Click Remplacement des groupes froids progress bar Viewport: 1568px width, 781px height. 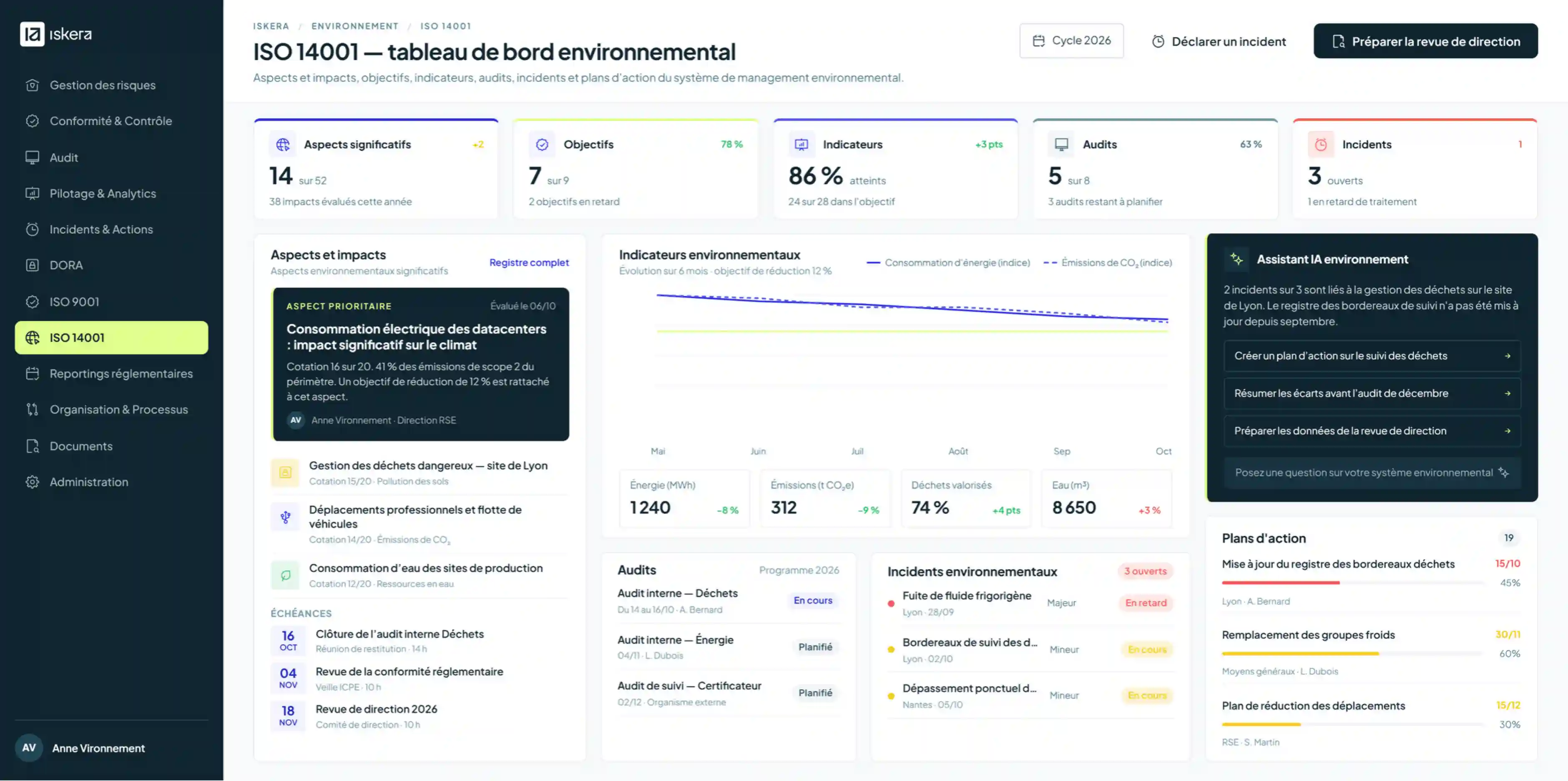1352,654
